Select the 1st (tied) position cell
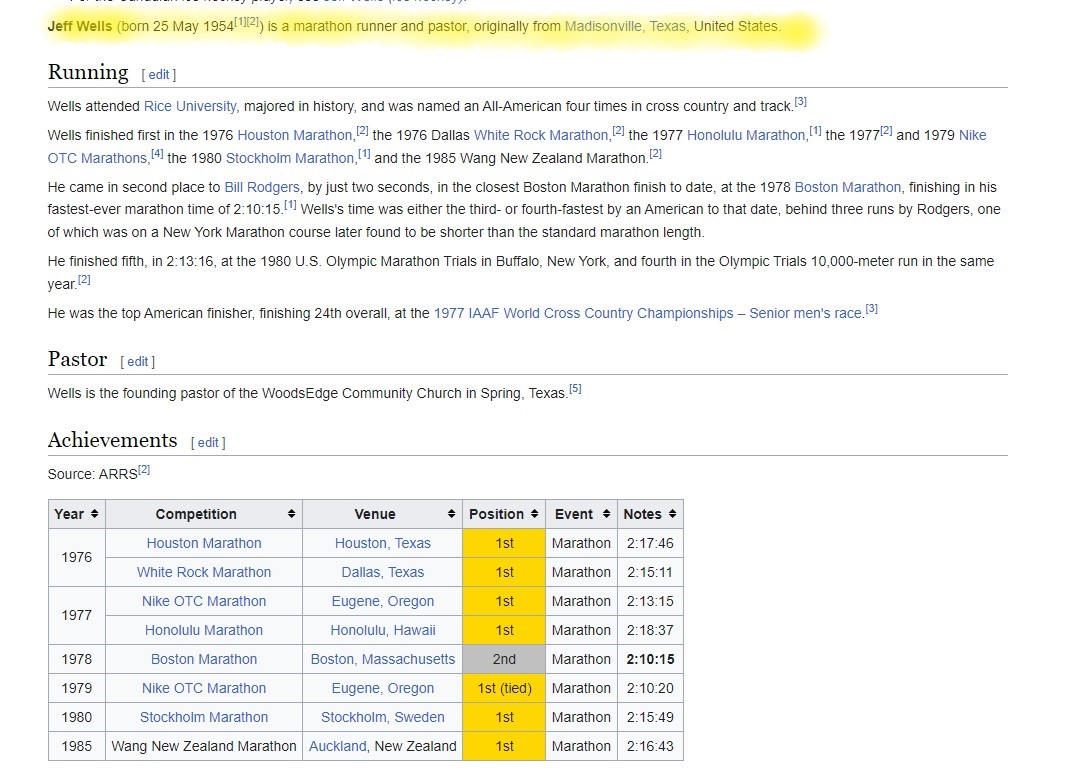This screenshot has height=781, width=1071. click(504, 688)
